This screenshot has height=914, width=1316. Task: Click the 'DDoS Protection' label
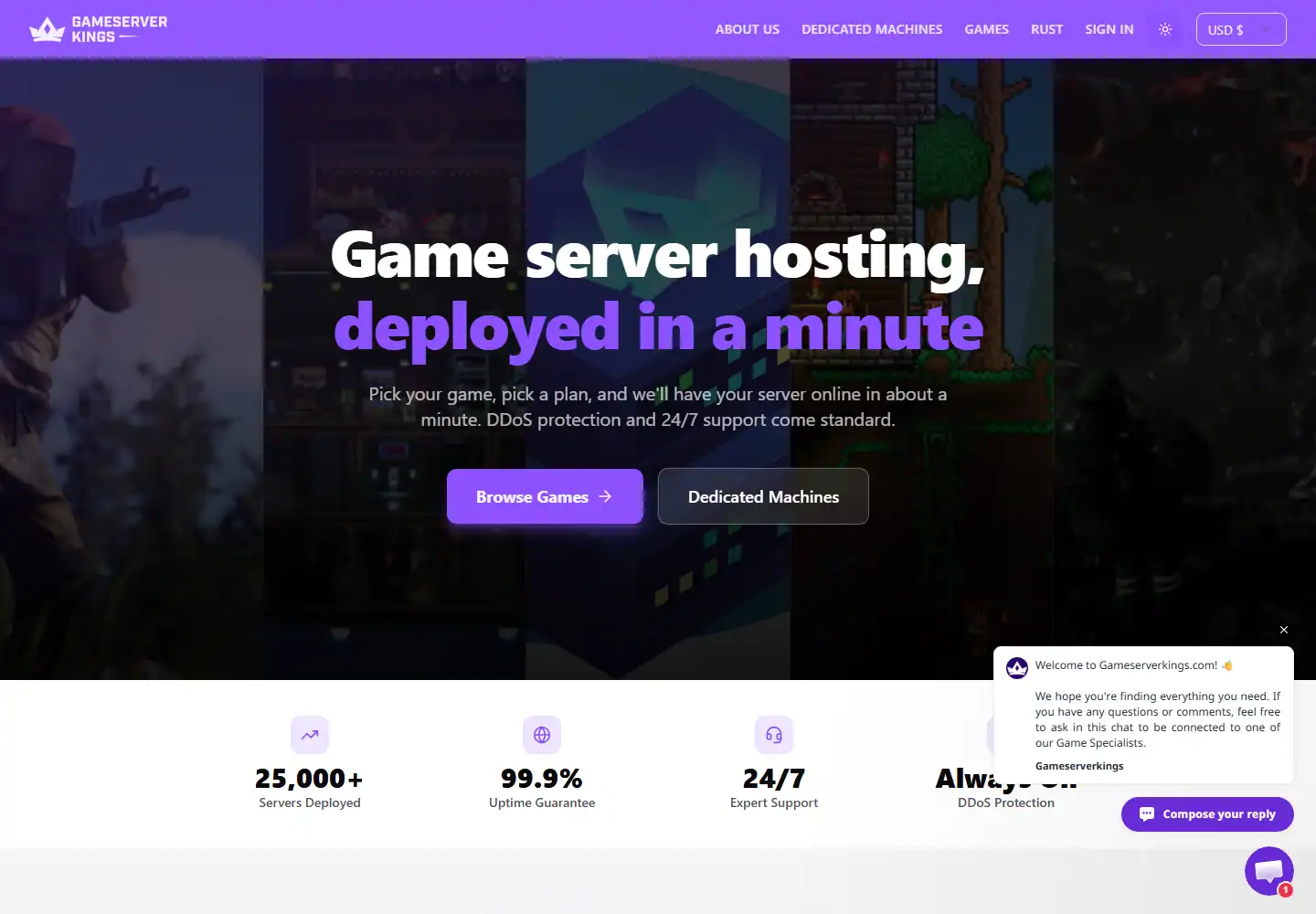tap(1006, 802)
